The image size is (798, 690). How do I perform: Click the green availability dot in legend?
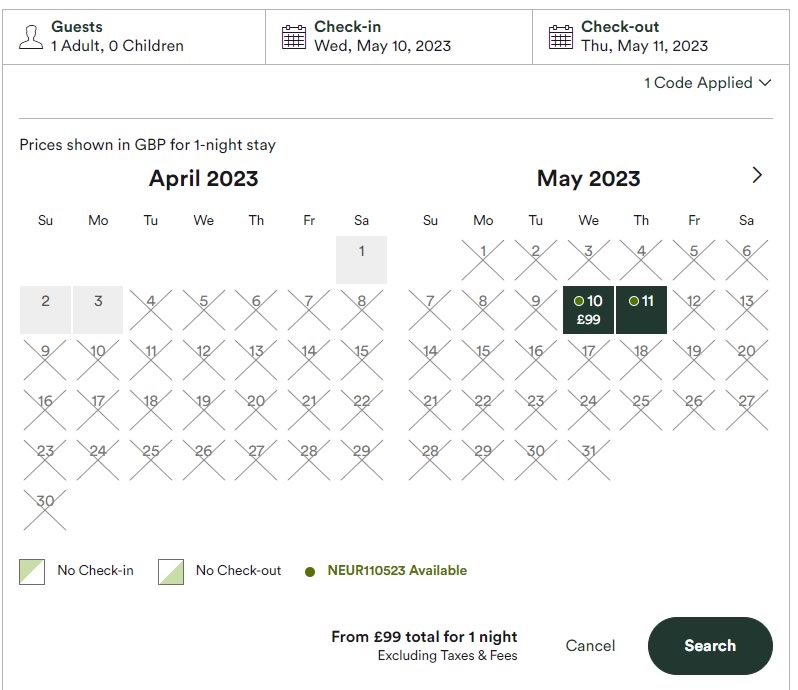click(310, 572)
